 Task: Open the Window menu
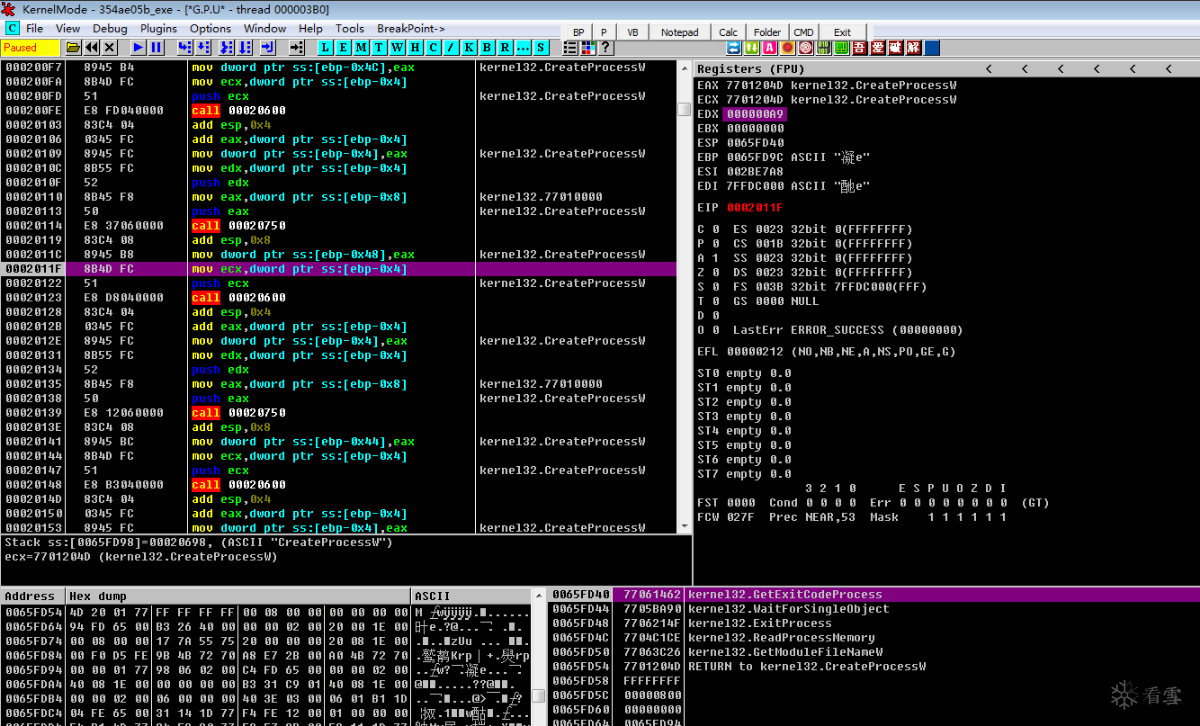click(x=265, y=29)
